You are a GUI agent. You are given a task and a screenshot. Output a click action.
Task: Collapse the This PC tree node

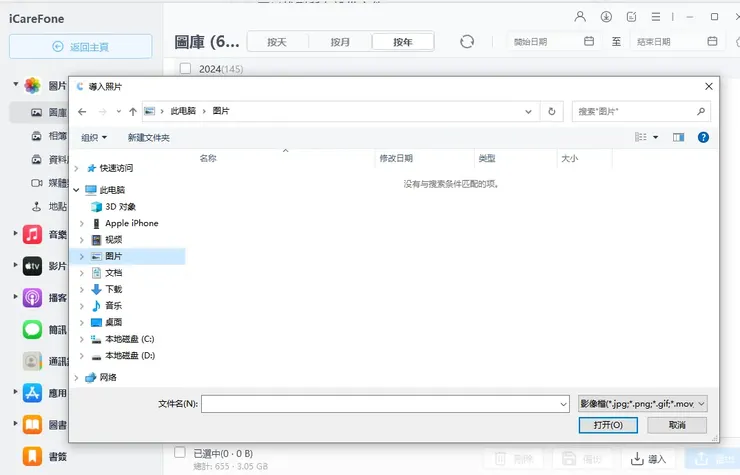76,190
